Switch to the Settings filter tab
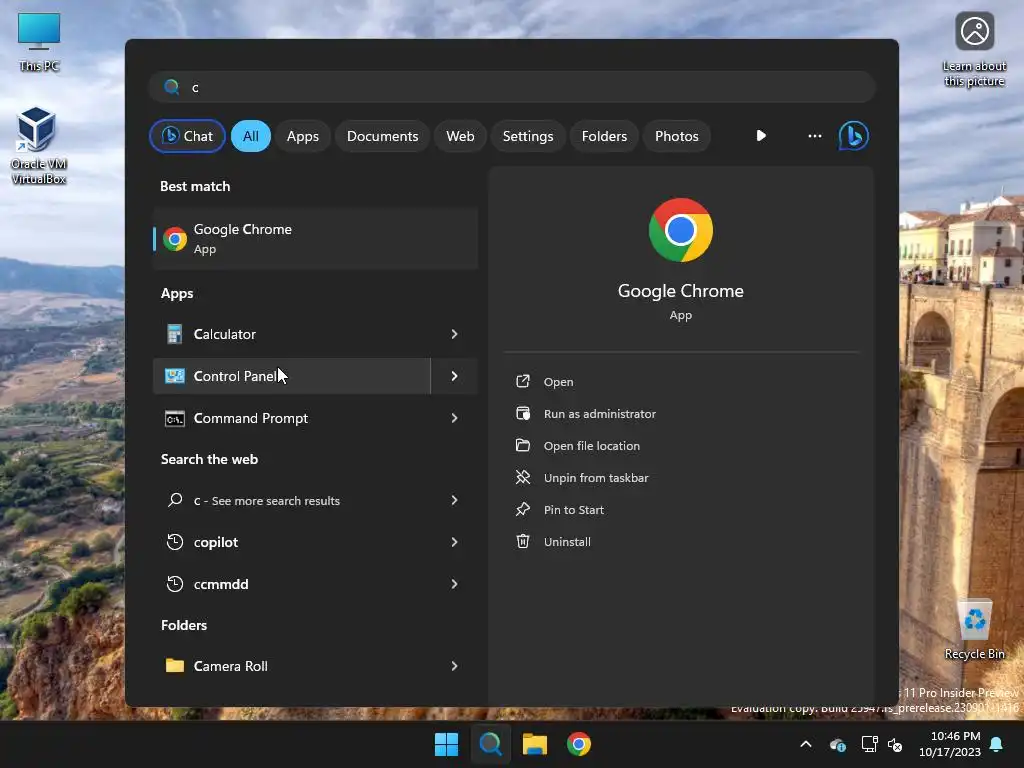Screen dimensions: 1024x768 click(528, 136)
